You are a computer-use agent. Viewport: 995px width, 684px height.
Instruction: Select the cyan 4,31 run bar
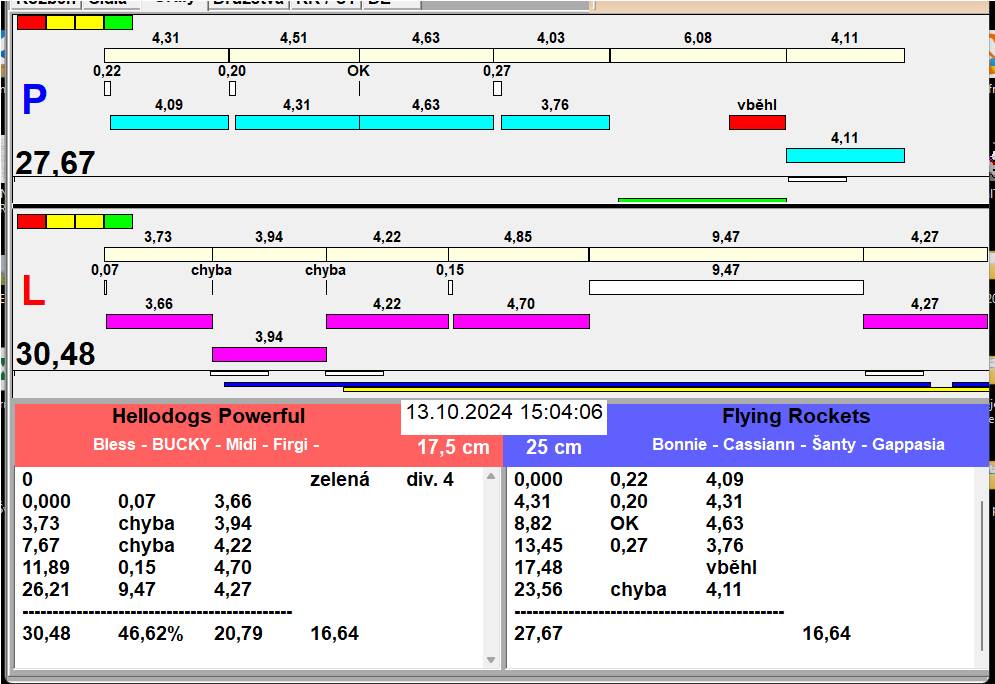(x=297, y=122)
